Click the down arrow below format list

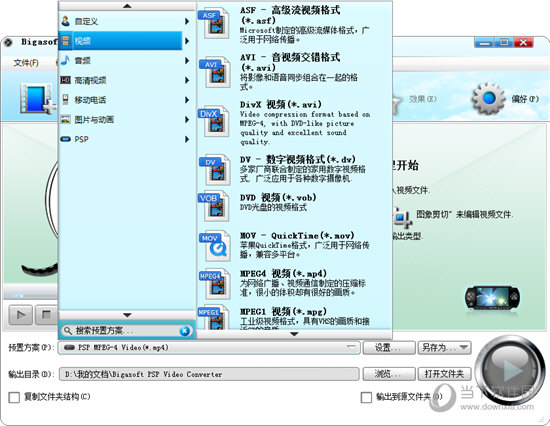coord(294,334)
